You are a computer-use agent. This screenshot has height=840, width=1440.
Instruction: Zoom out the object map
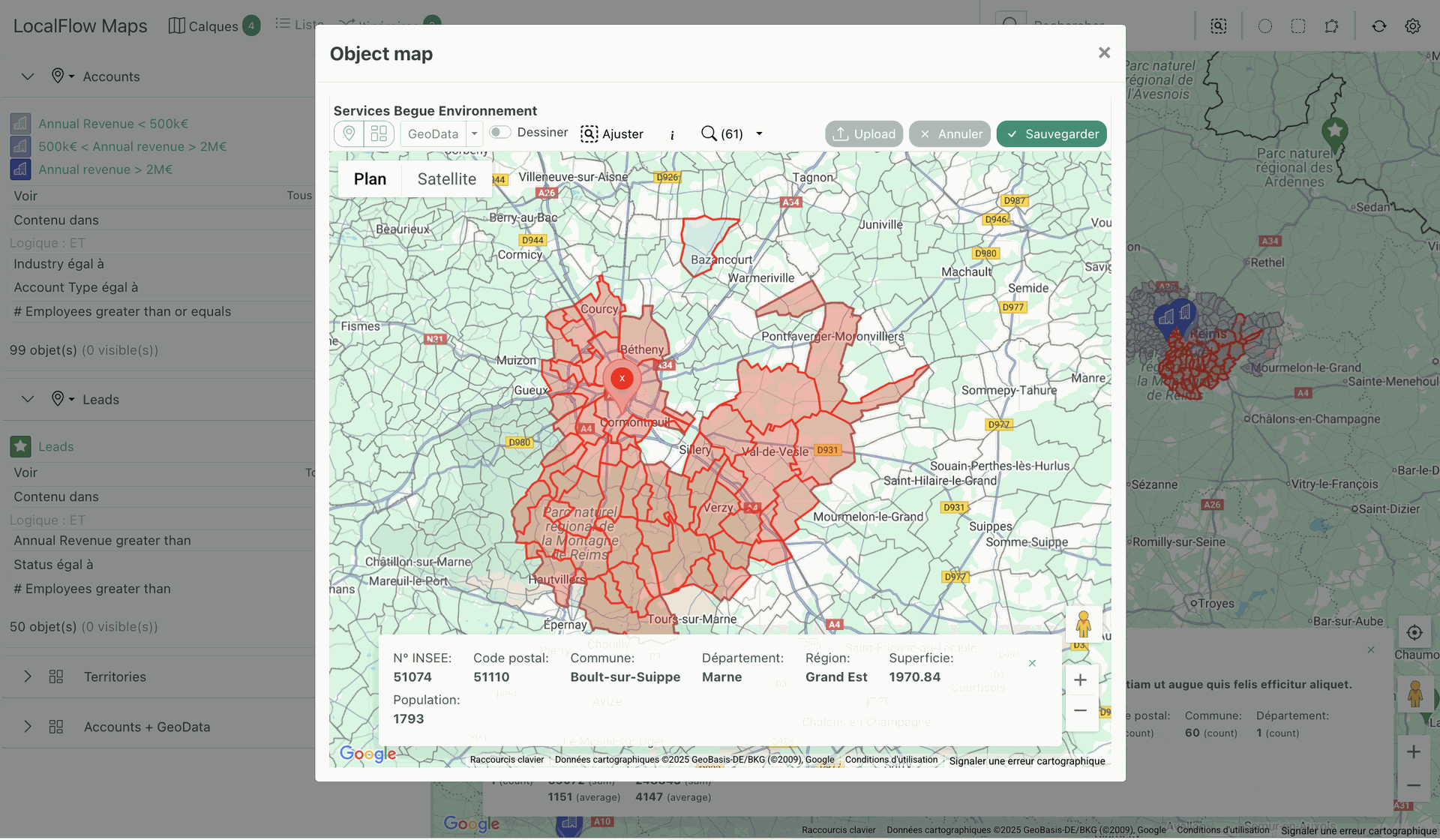1080,710
